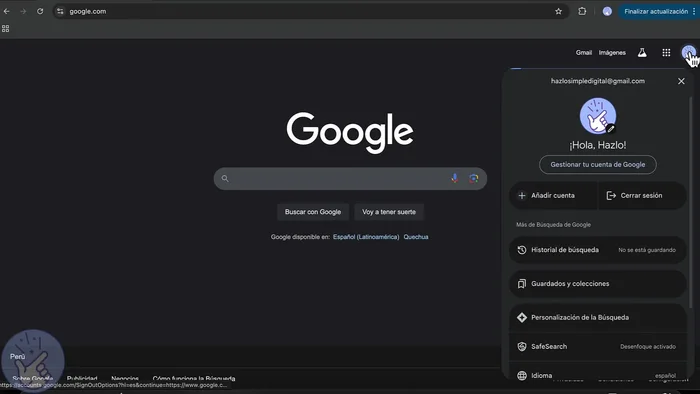Screen dimensions: 700x394
Task: Click the account panel scrollbar
Action: tap(691, 201)
